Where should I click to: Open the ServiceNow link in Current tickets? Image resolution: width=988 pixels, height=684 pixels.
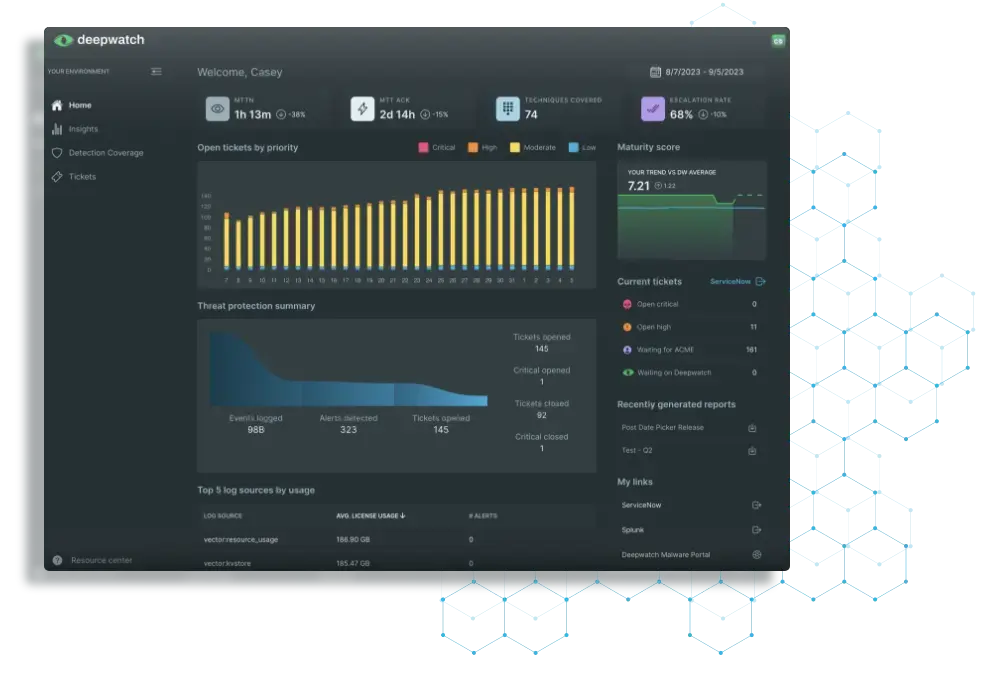(x=730, y=282)
